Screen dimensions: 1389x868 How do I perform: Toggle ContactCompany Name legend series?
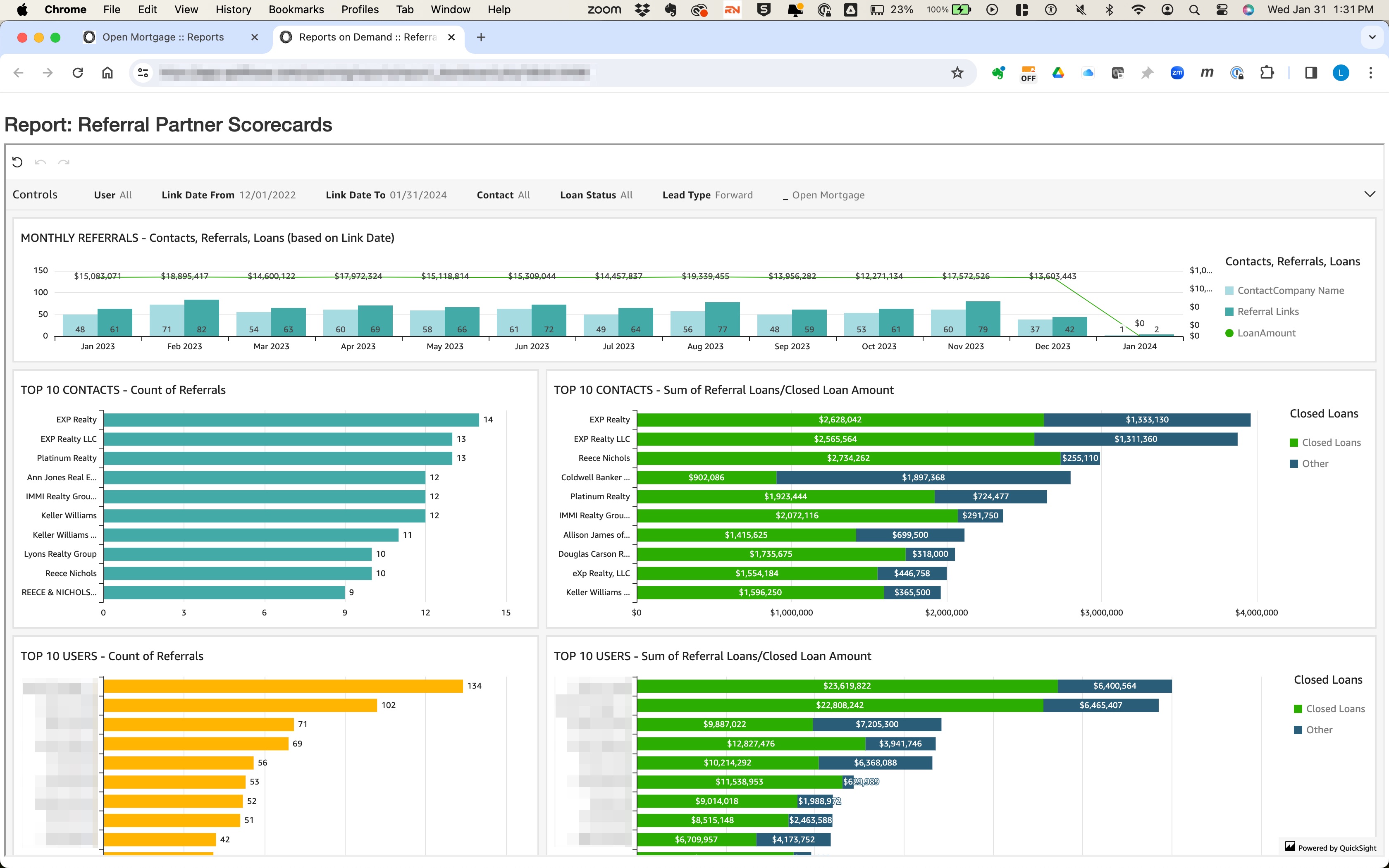(1290, 291)
